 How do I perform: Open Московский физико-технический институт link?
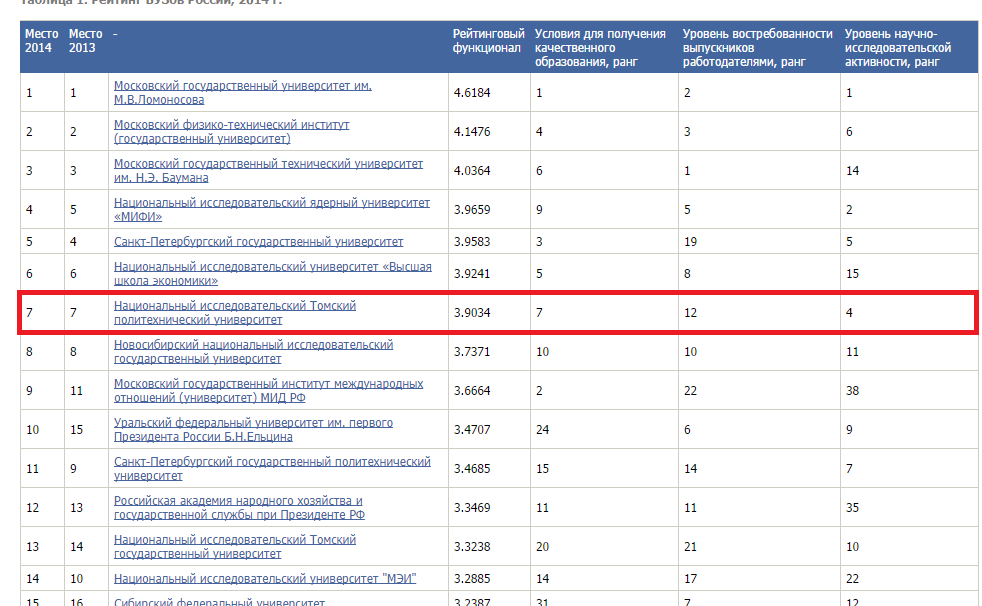pos(231,131)
